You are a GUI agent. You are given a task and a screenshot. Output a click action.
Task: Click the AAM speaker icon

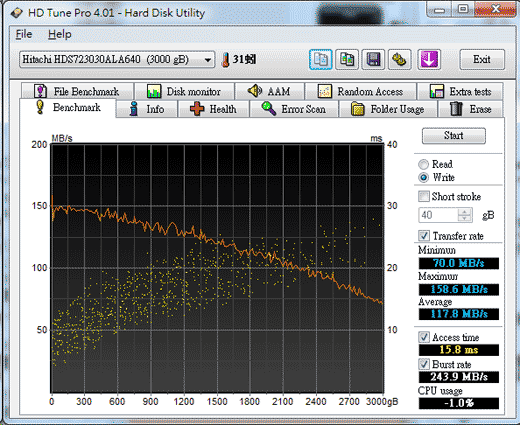pyautogui.click(x=255, y=91)
